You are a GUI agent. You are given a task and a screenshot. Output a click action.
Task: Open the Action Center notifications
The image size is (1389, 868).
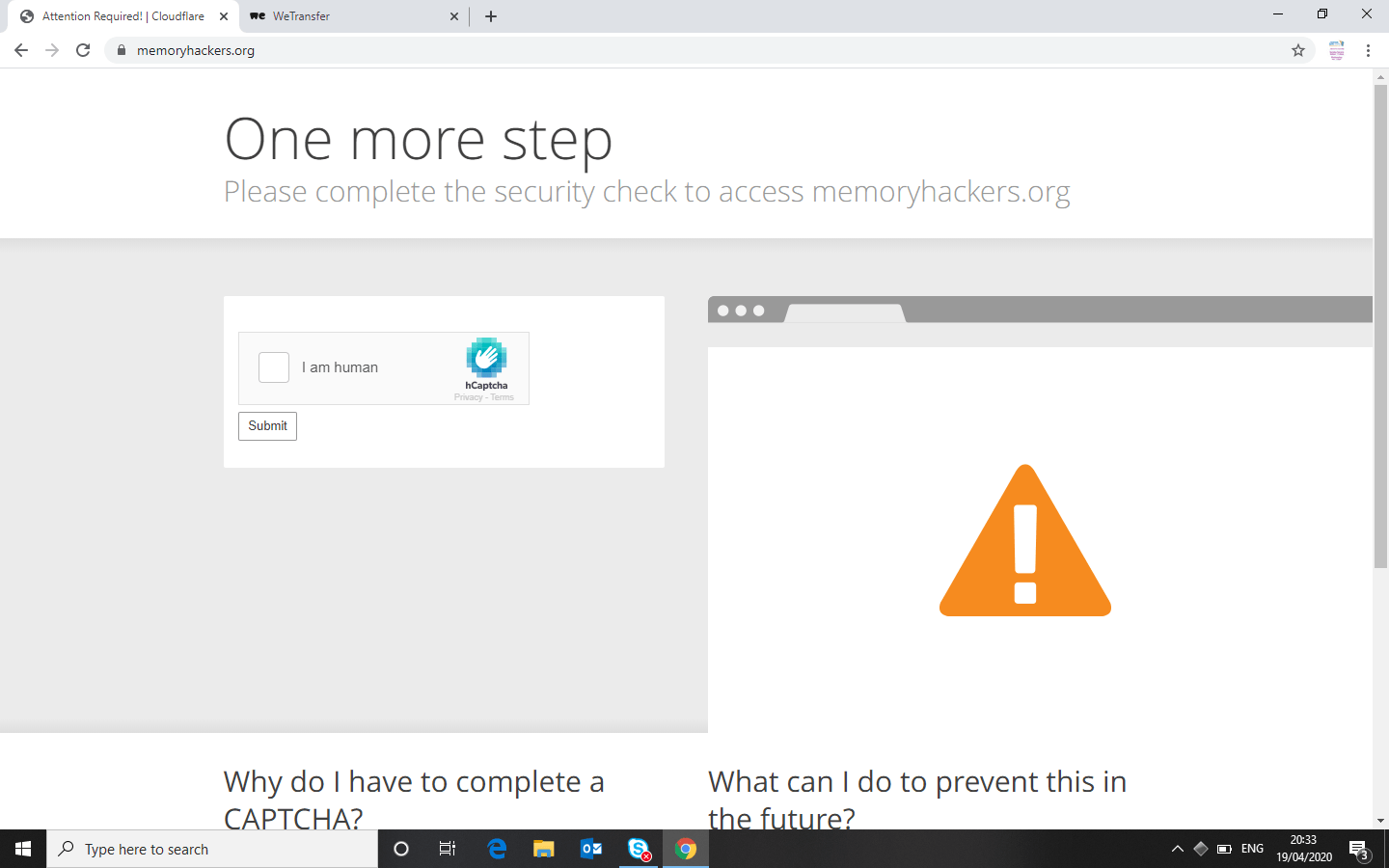(1360, 849)
